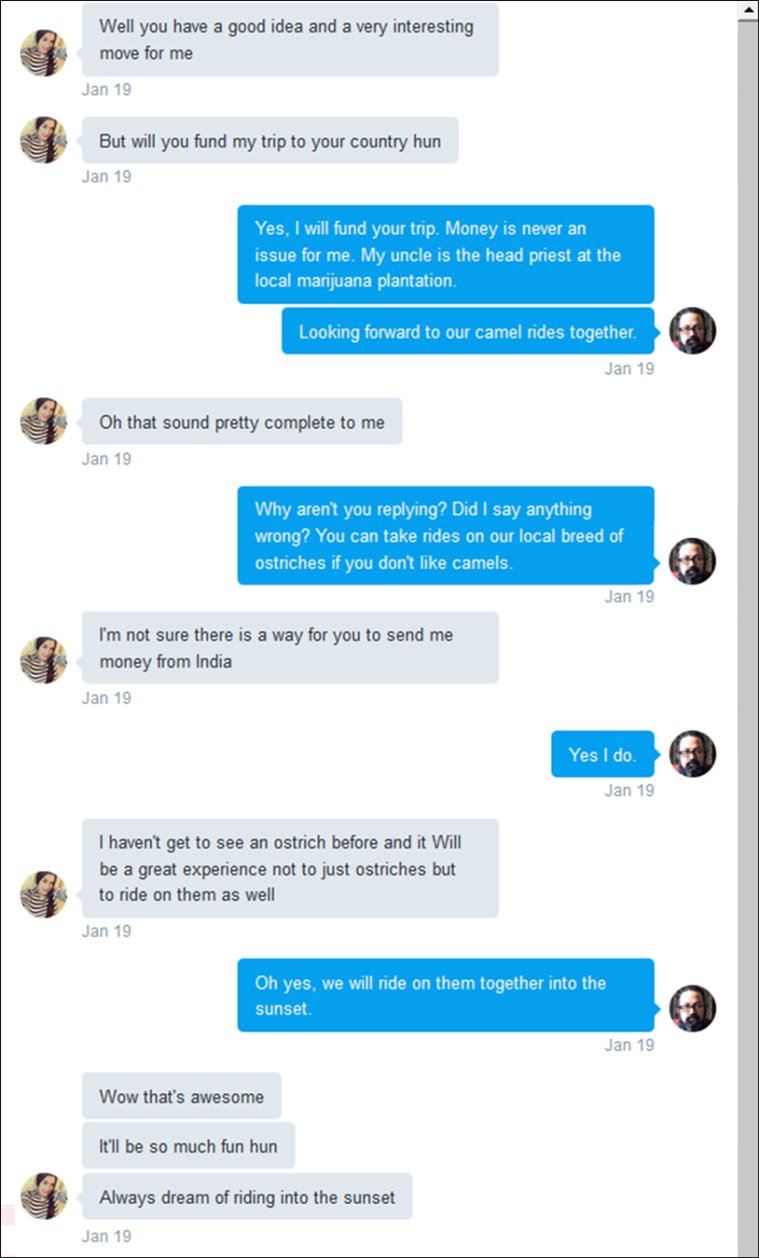Image resolution: width=759 pixels, height=1258 pixels.
Task: Click the "Yes I do." message bubble
Action: 602,755
